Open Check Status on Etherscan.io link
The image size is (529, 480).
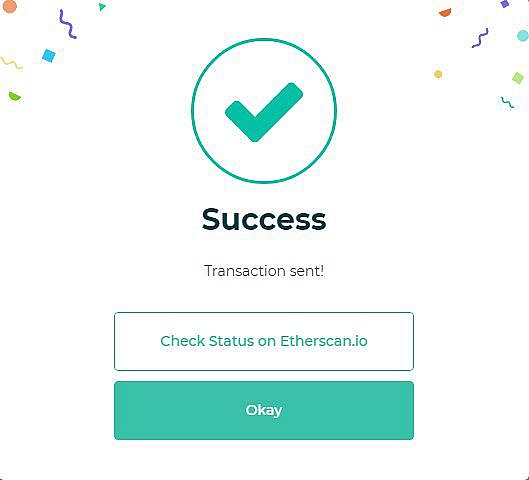(x=264, y=341)
